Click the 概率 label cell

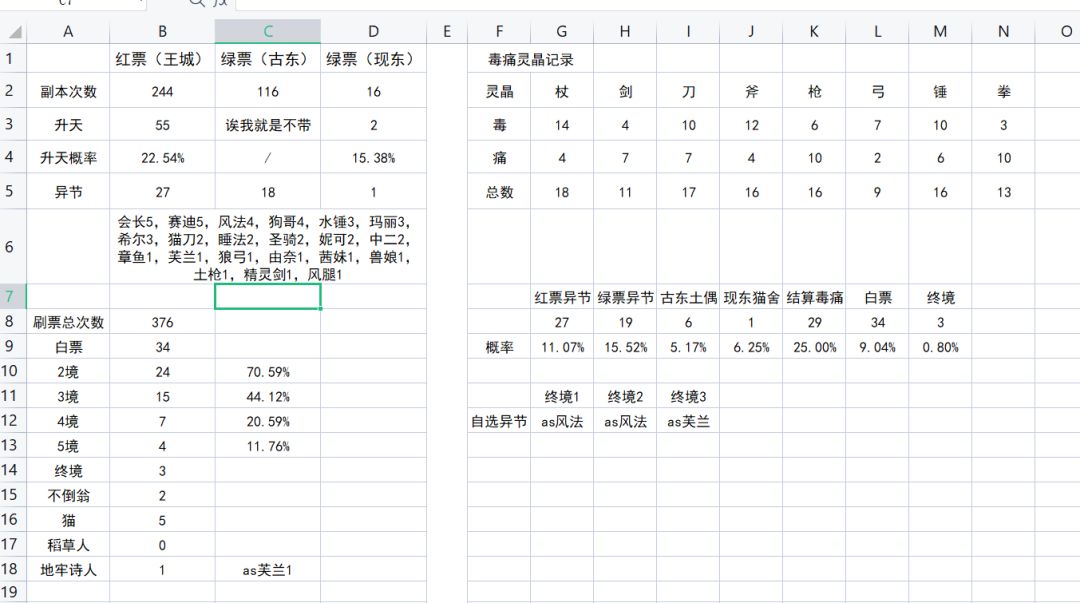tap(499, 347)
